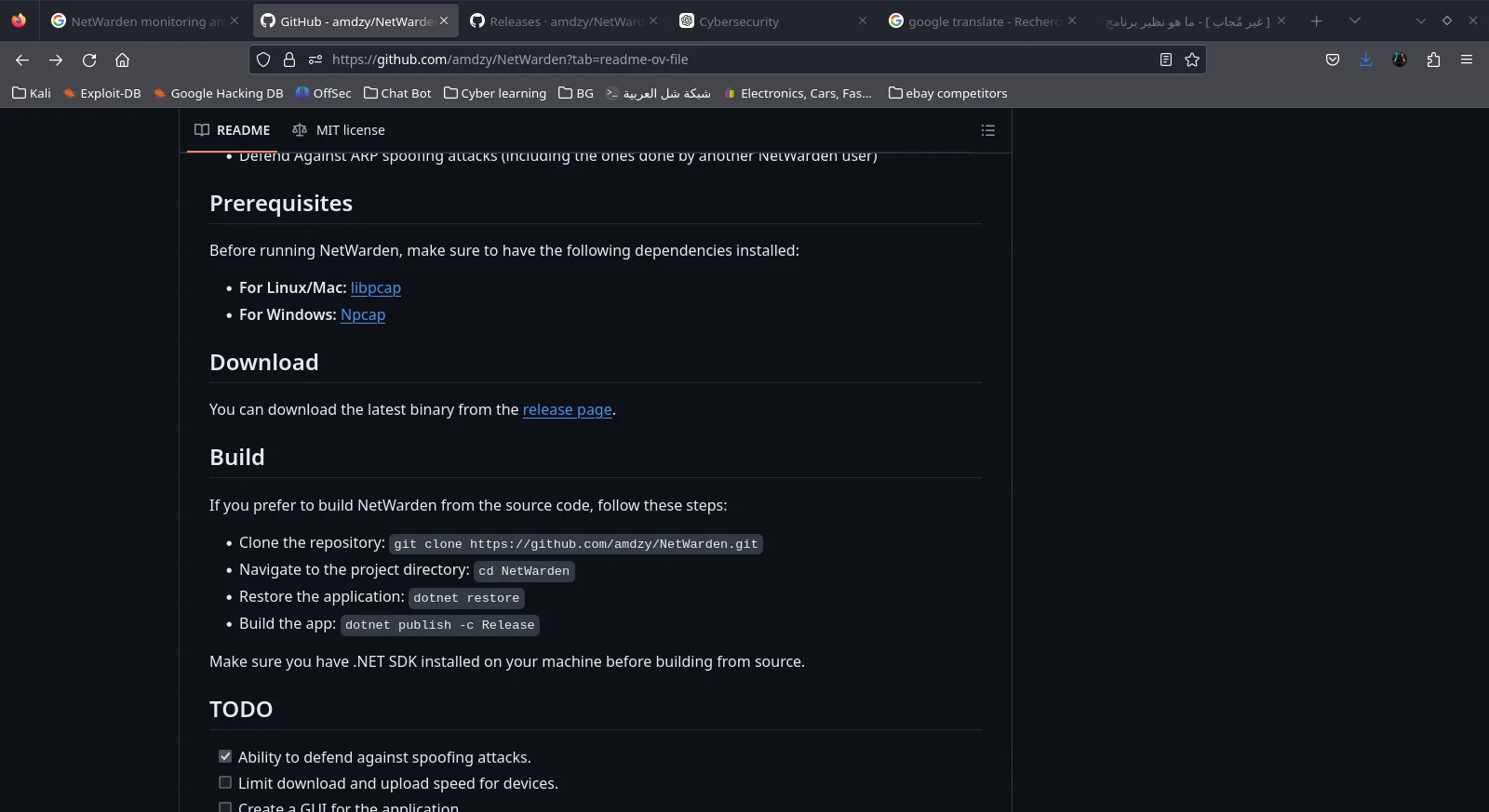Open the Kali bookmarks folder

(32, 93)
